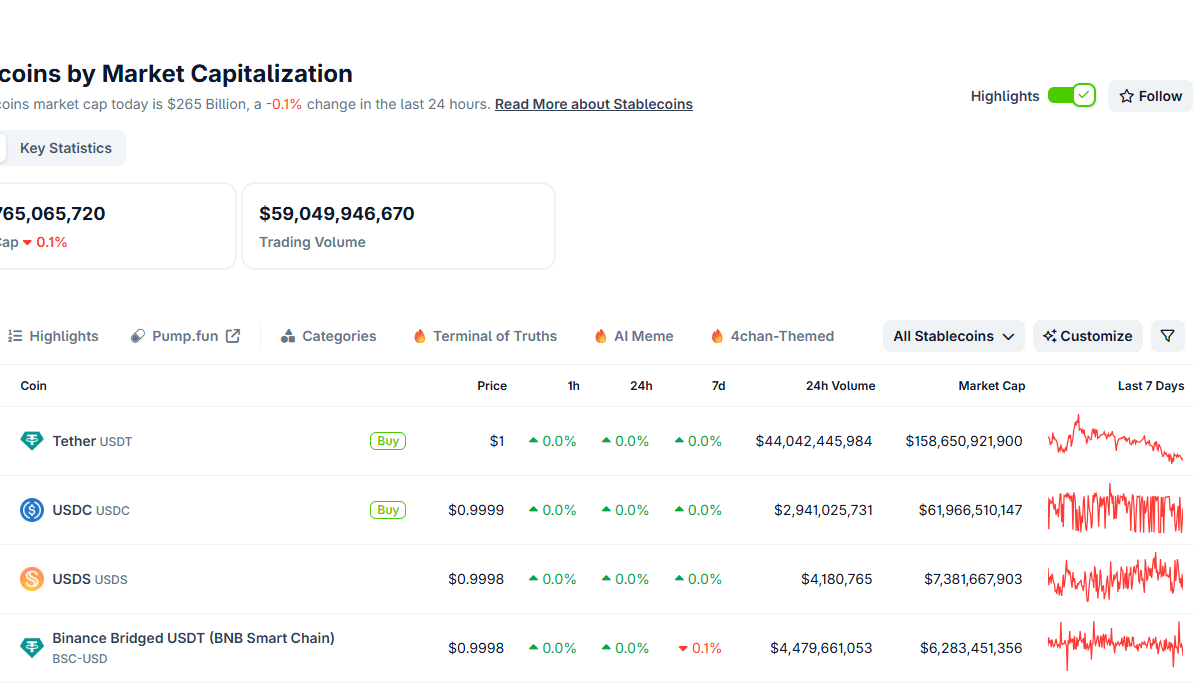
Task: Click the Pump.fun pill icon
Action: pos(138,336)
